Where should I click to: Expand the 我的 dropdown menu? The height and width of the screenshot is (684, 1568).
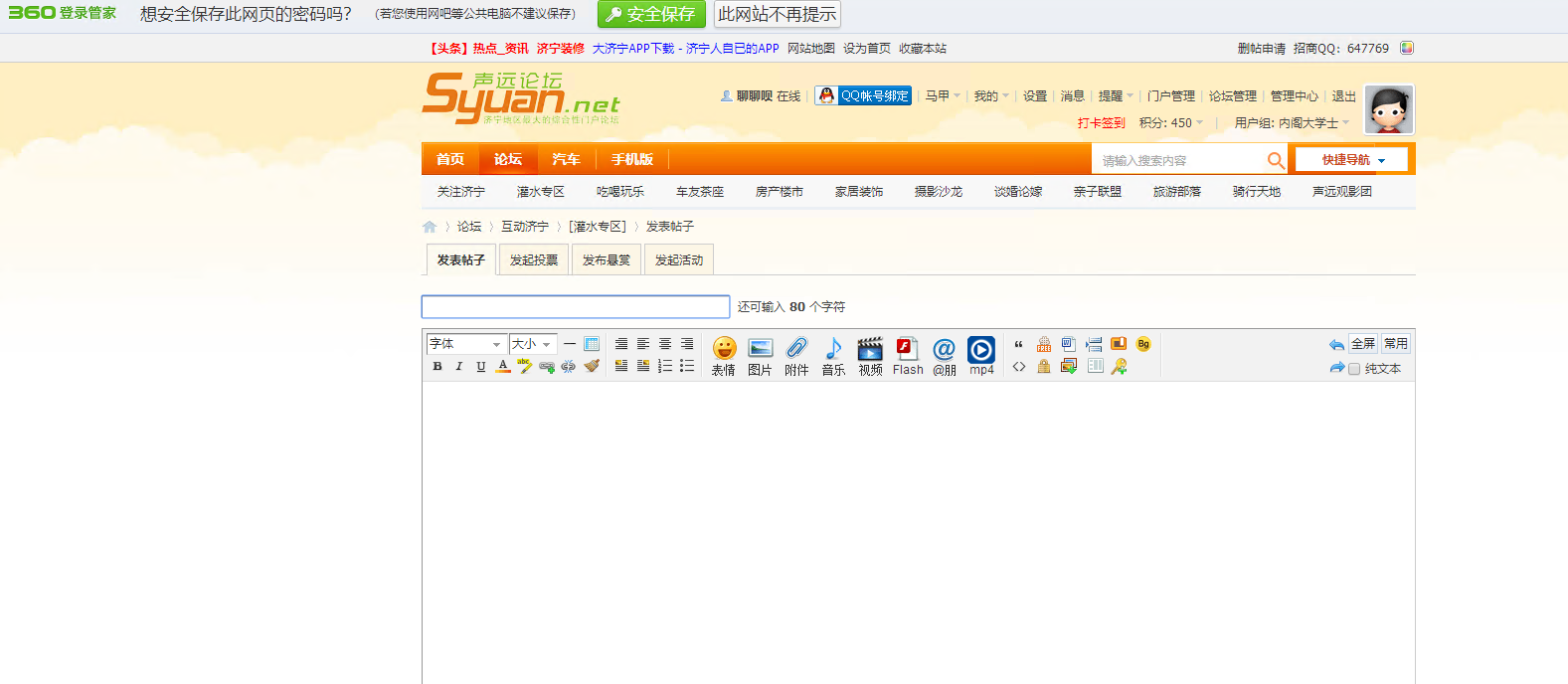991,96
